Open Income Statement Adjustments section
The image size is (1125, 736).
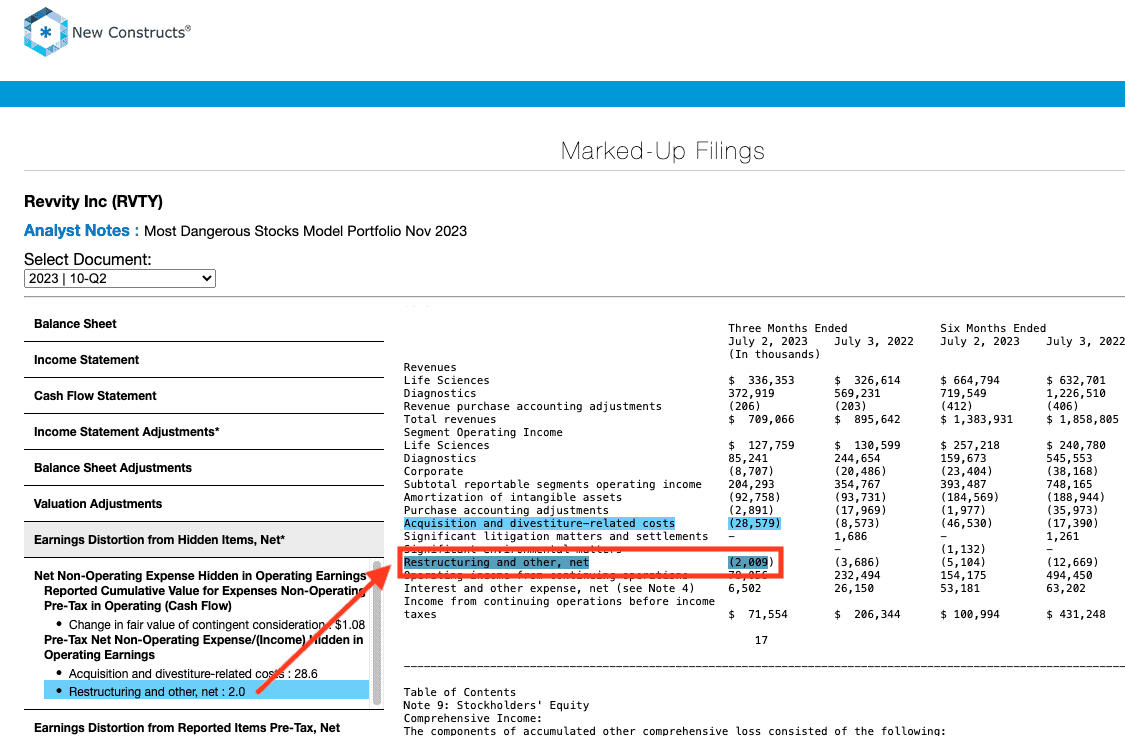[x=204, y=432]
